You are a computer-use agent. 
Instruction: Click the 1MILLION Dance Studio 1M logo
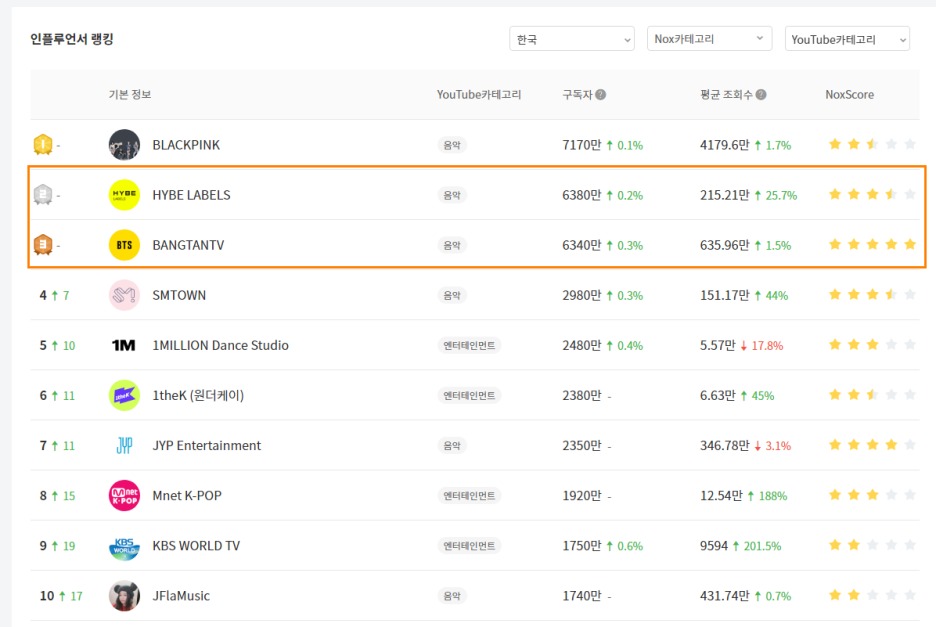[124, 345]
